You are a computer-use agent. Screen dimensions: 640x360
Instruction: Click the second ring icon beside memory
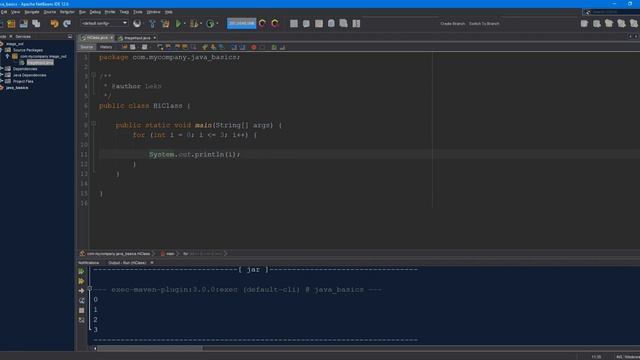coord(275,24)
